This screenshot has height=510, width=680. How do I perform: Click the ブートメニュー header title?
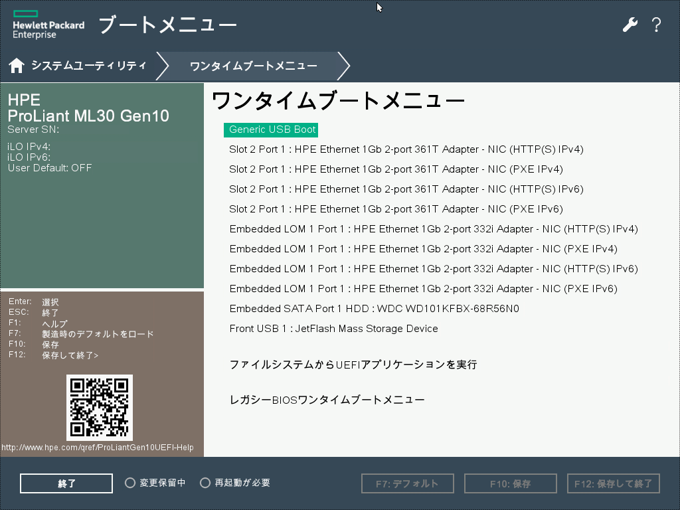168,25
